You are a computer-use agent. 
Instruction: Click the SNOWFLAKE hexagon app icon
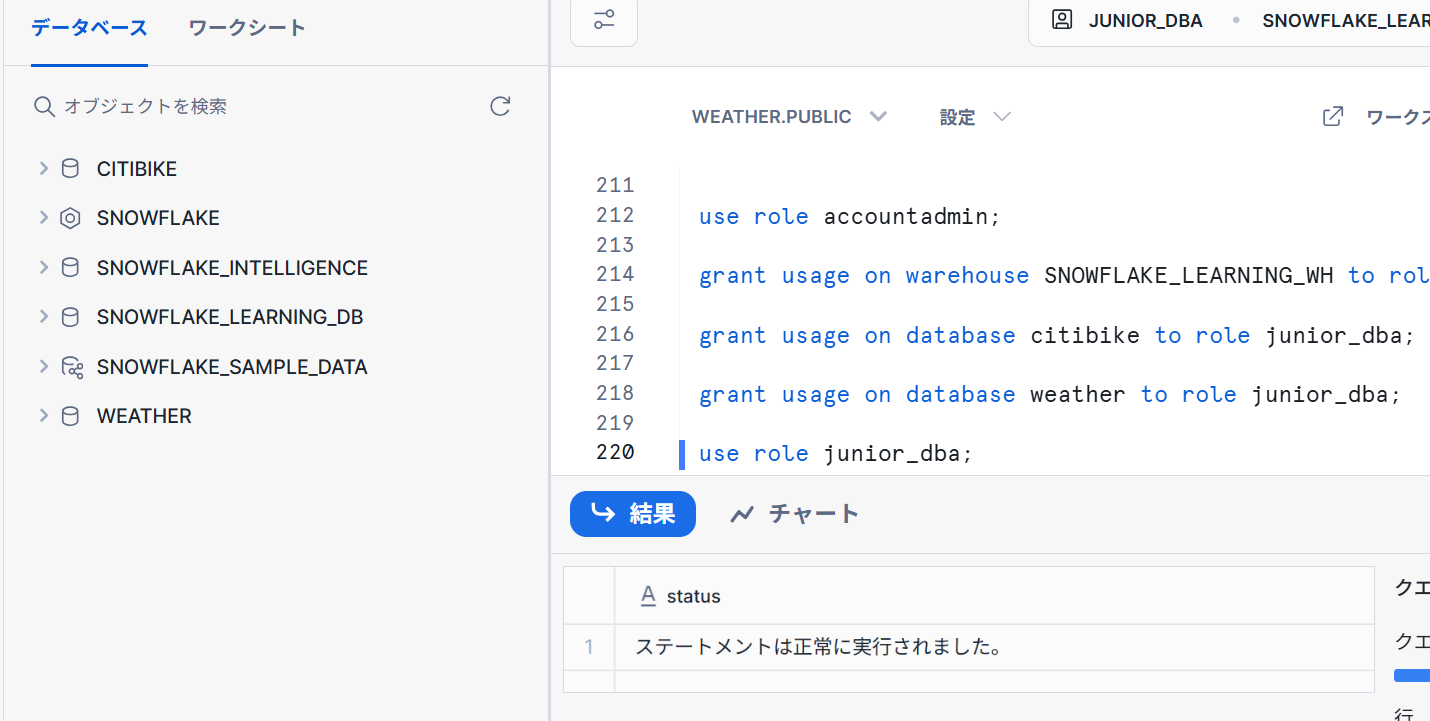pos(70,218)
